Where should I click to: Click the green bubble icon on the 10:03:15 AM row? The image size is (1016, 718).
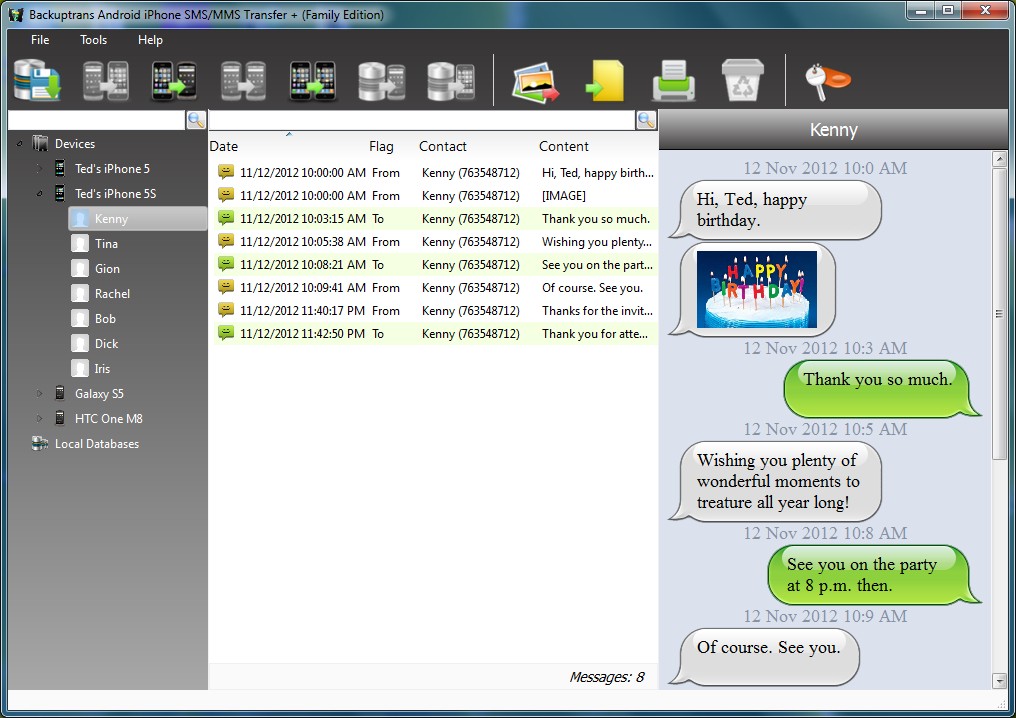click(x=225, y=218)
